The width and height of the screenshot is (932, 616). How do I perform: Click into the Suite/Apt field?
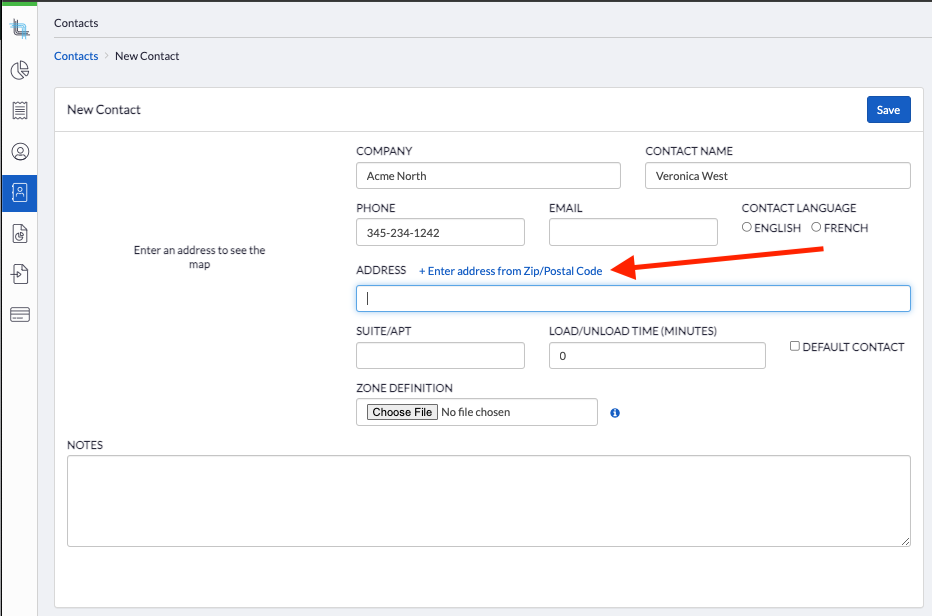(x=440, y=356)
